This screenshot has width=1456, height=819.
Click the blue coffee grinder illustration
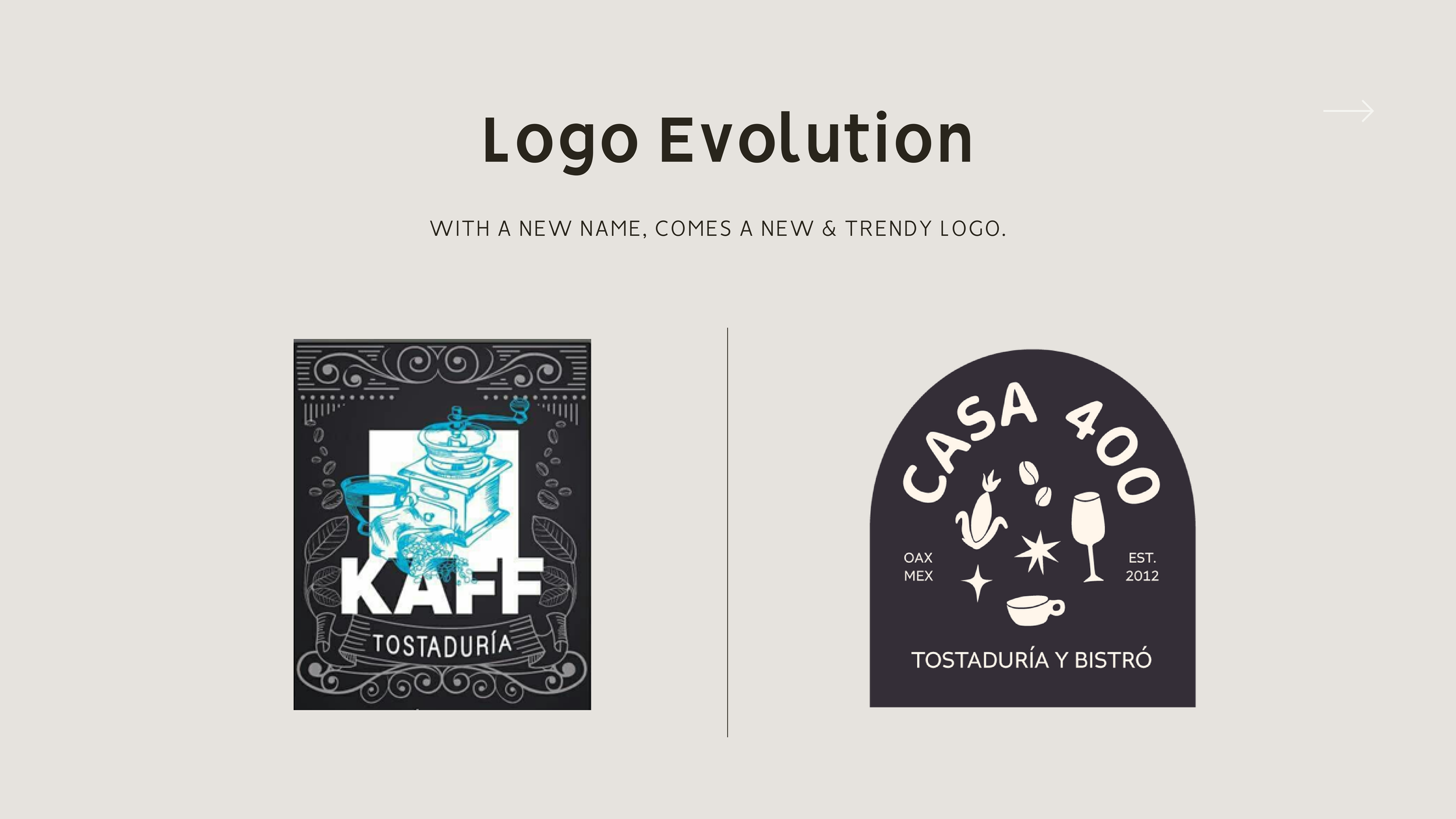[x=461, y=475]
